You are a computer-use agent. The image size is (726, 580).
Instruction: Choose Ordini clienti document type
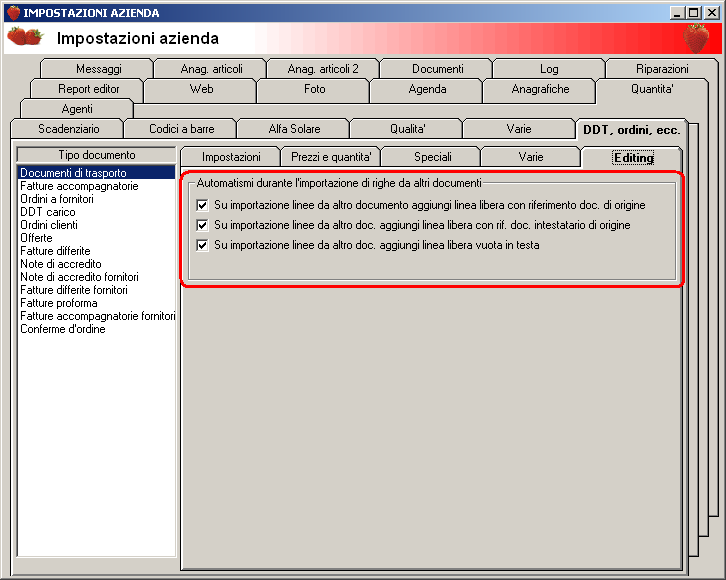[96, 225]
